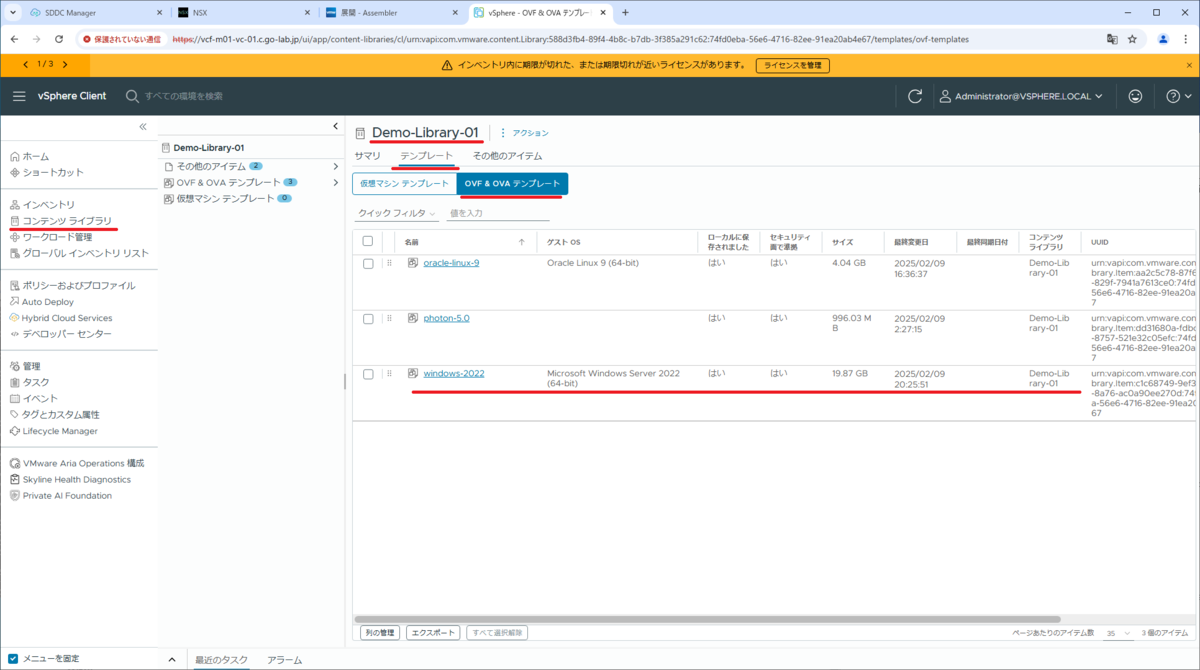Click 列の管理 button
The image size is (1200, 670).
pos(380,633)
